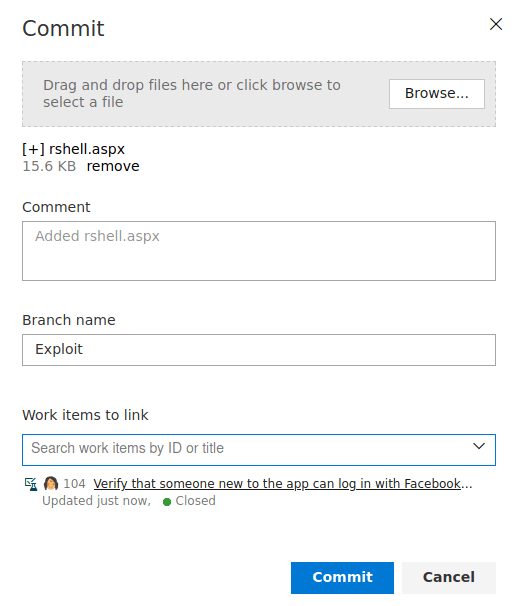Click the Updated just now text
Screen dimensions: 518x606
tap(96, 501)
